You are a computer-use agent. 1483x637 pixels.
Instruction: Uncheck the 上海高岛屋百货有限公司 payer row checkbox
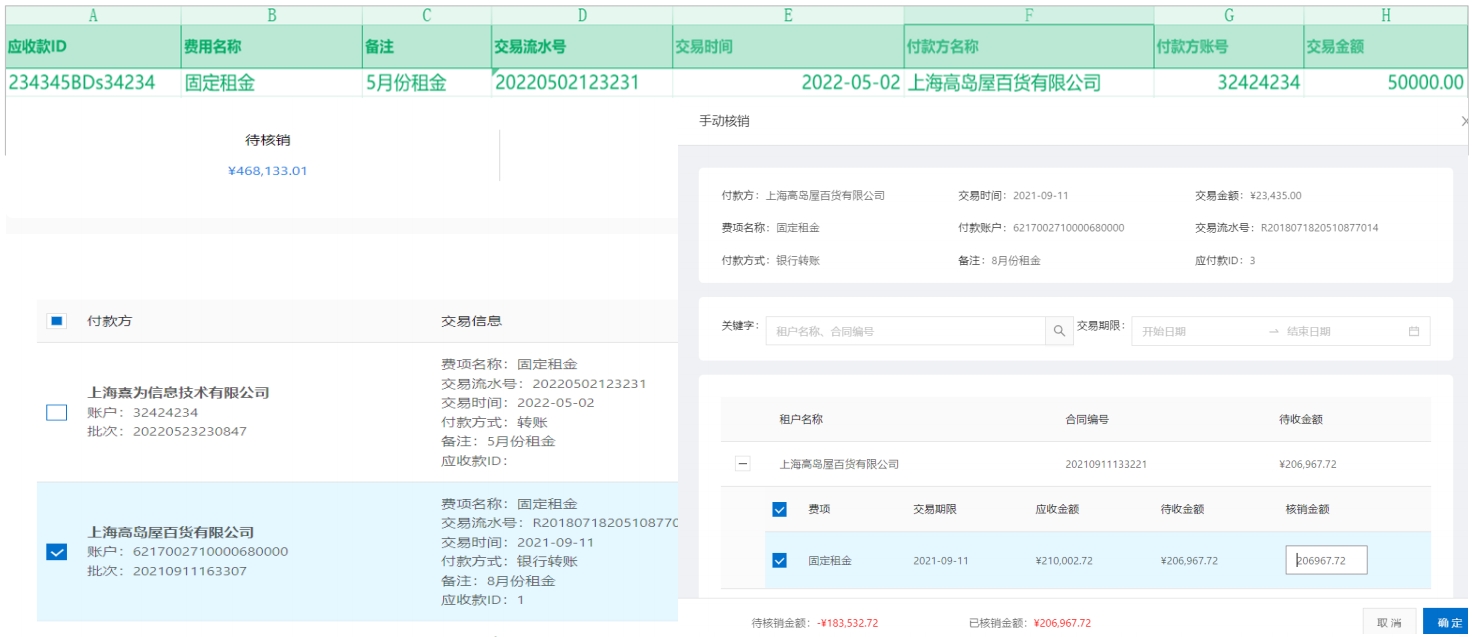[57, 552]
